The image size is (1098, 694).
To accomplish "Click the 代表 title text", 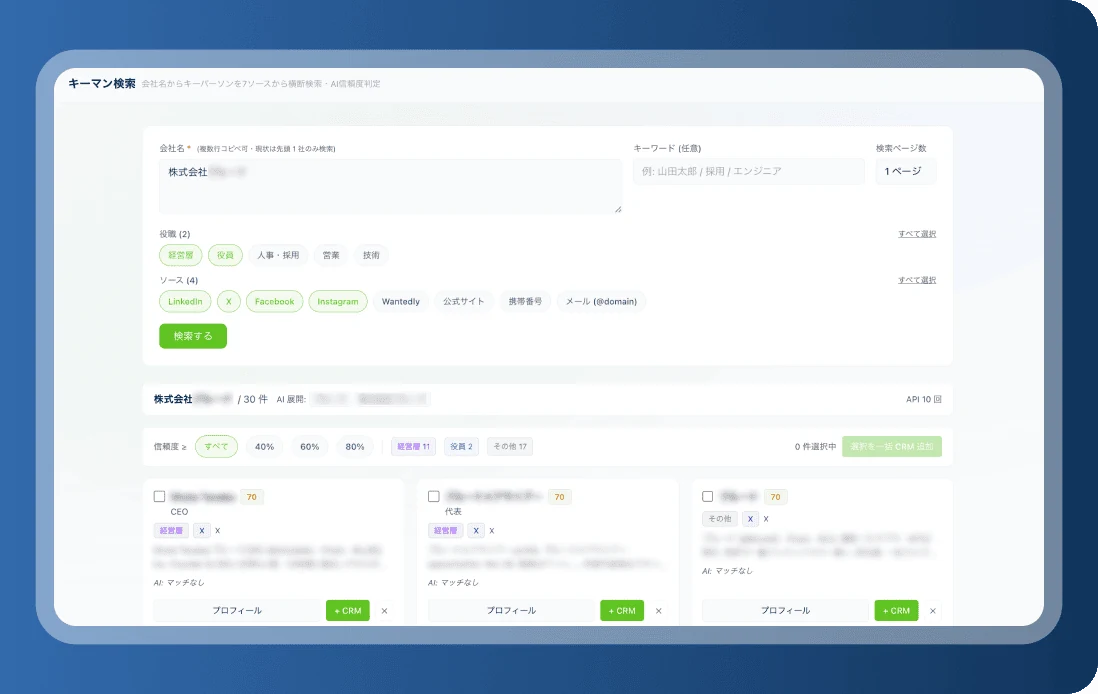I will 453,512.
